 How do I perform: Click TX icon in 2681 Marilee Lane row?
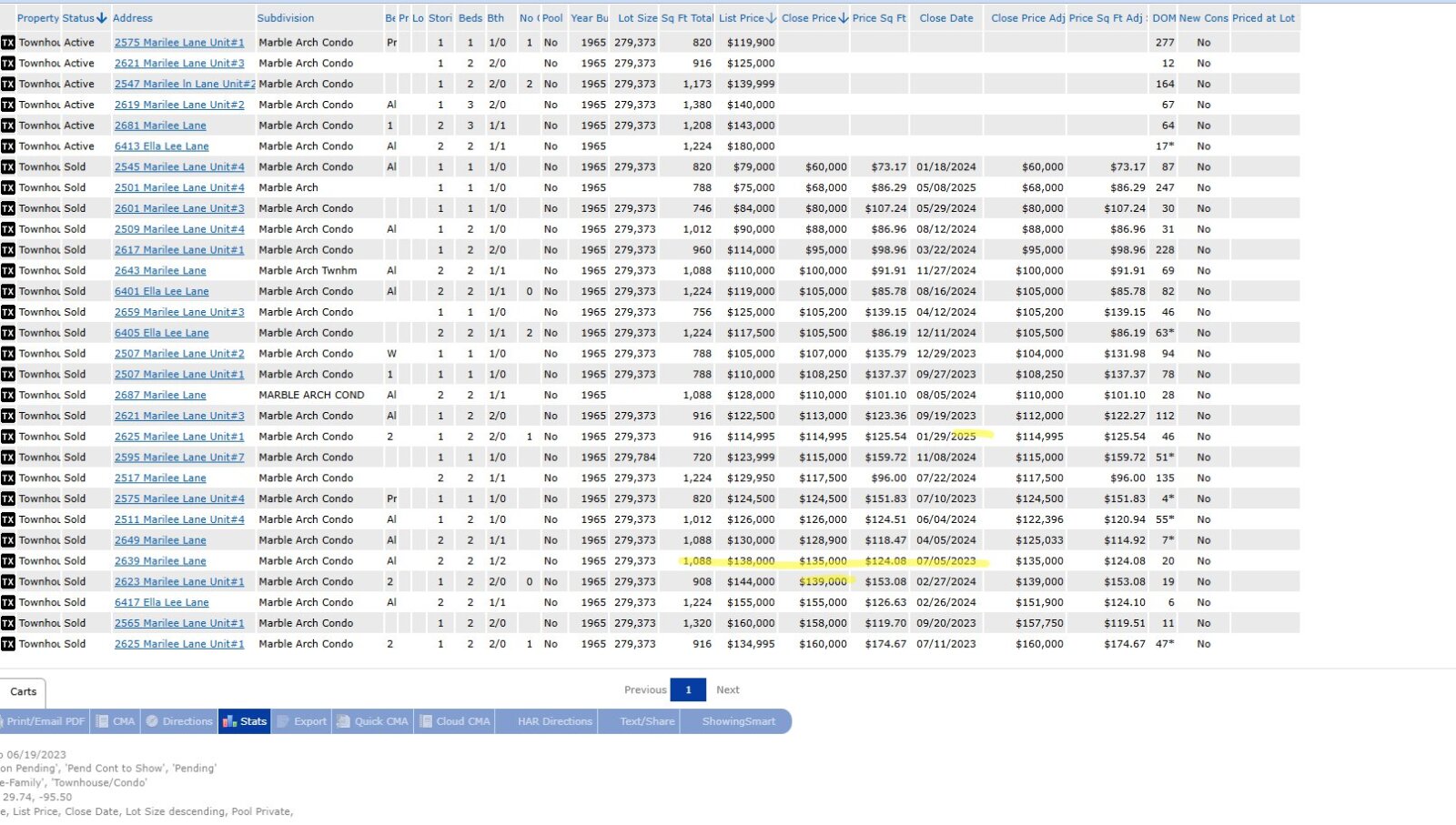coord(8,126)
